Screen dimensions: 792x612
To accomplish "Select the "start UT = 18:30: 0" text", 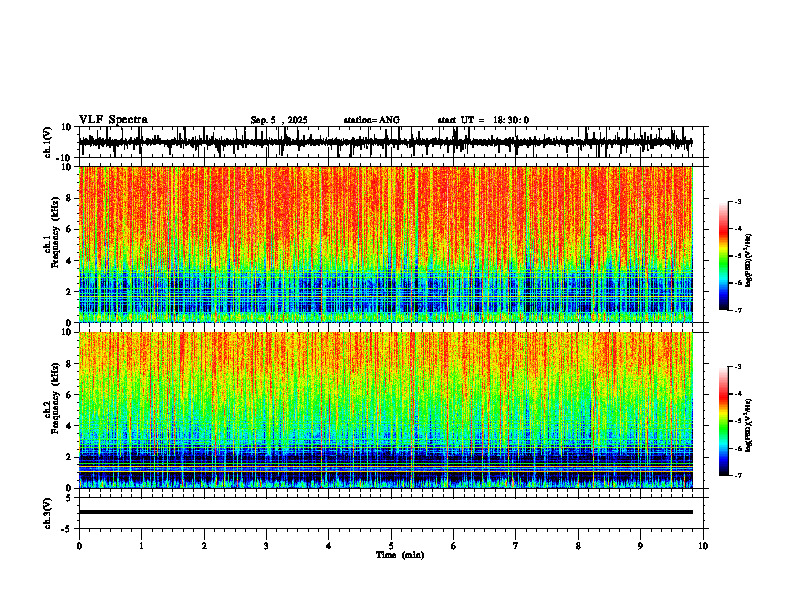I will click(483, 120).
